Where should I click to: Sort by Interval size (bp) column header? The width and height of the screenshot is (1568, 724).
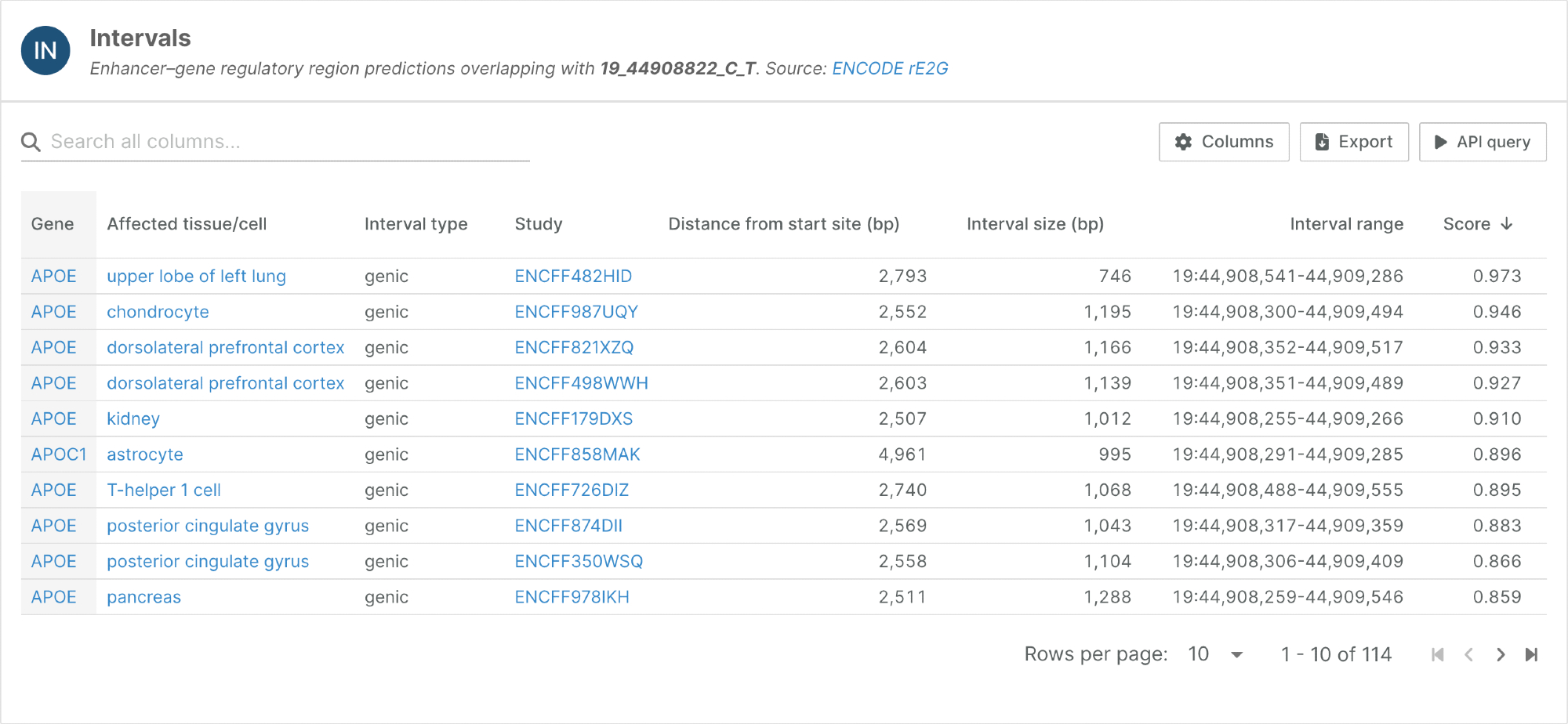pyautogui.click(x=1035, y=224)
